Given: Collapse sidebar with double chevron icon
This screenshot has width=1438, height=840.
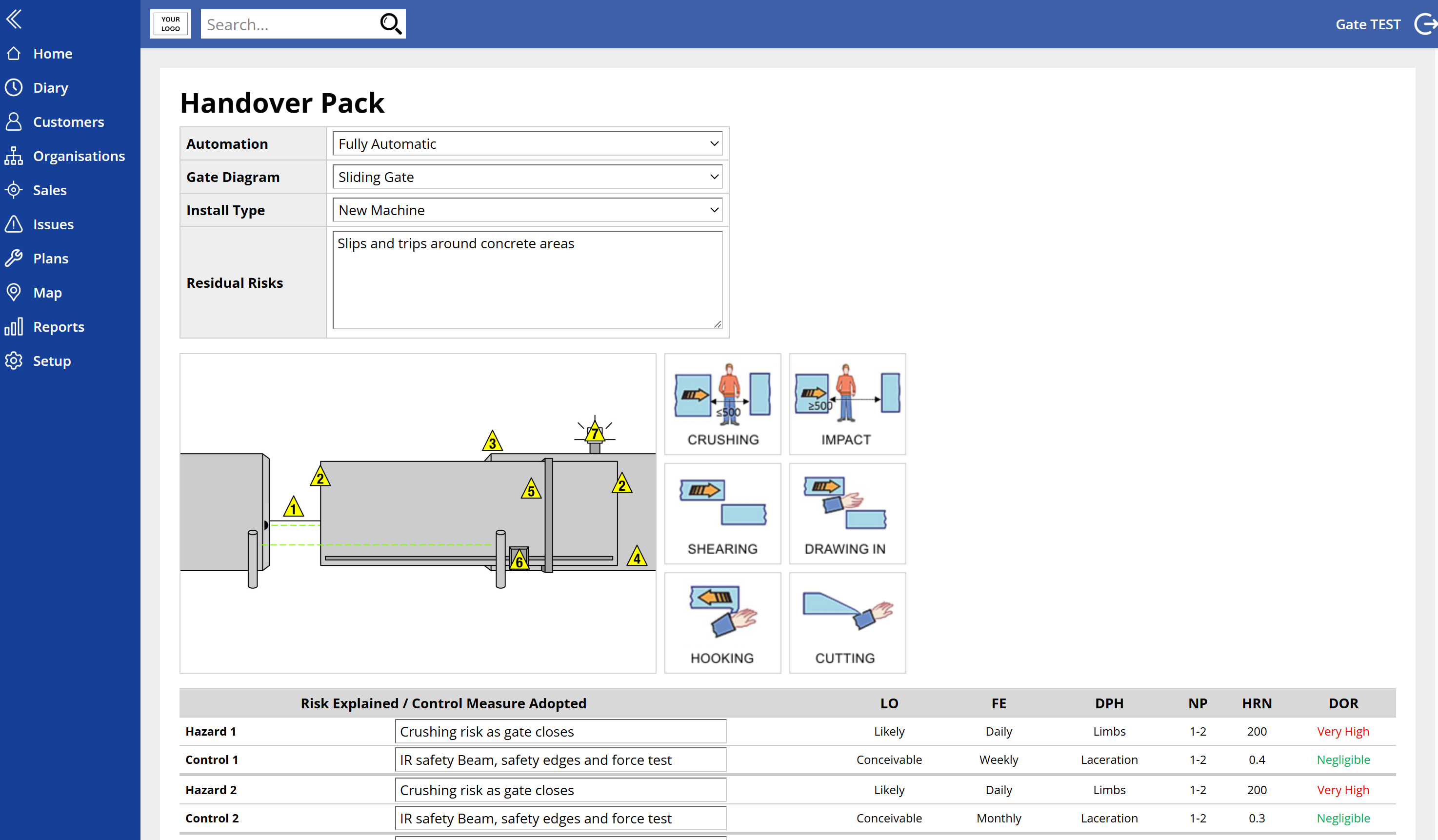Looking at the screenshot, I should click(x=14, y=19).
